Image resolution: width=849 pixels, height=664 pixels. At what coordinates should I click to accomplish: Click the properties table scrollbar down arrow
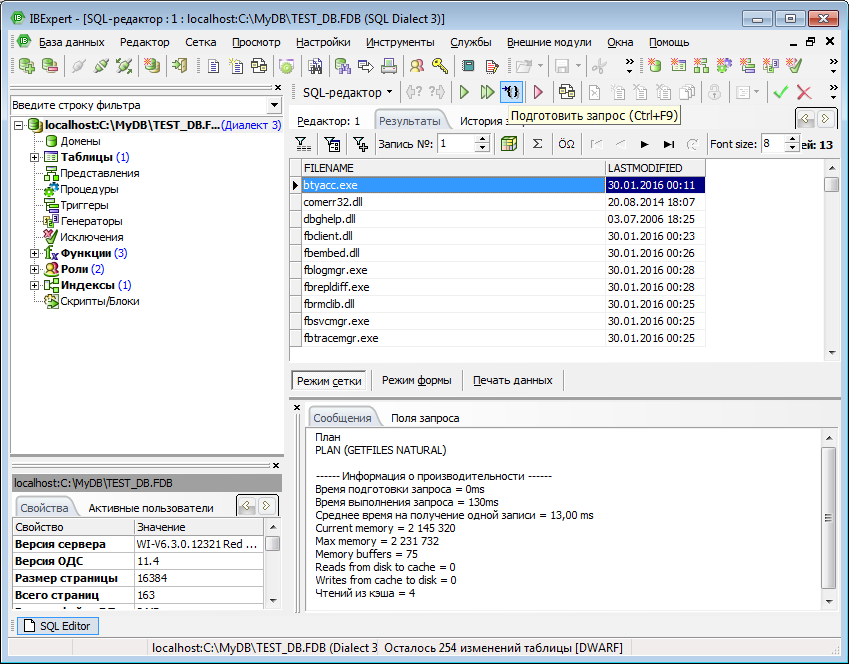pos(273,600)
